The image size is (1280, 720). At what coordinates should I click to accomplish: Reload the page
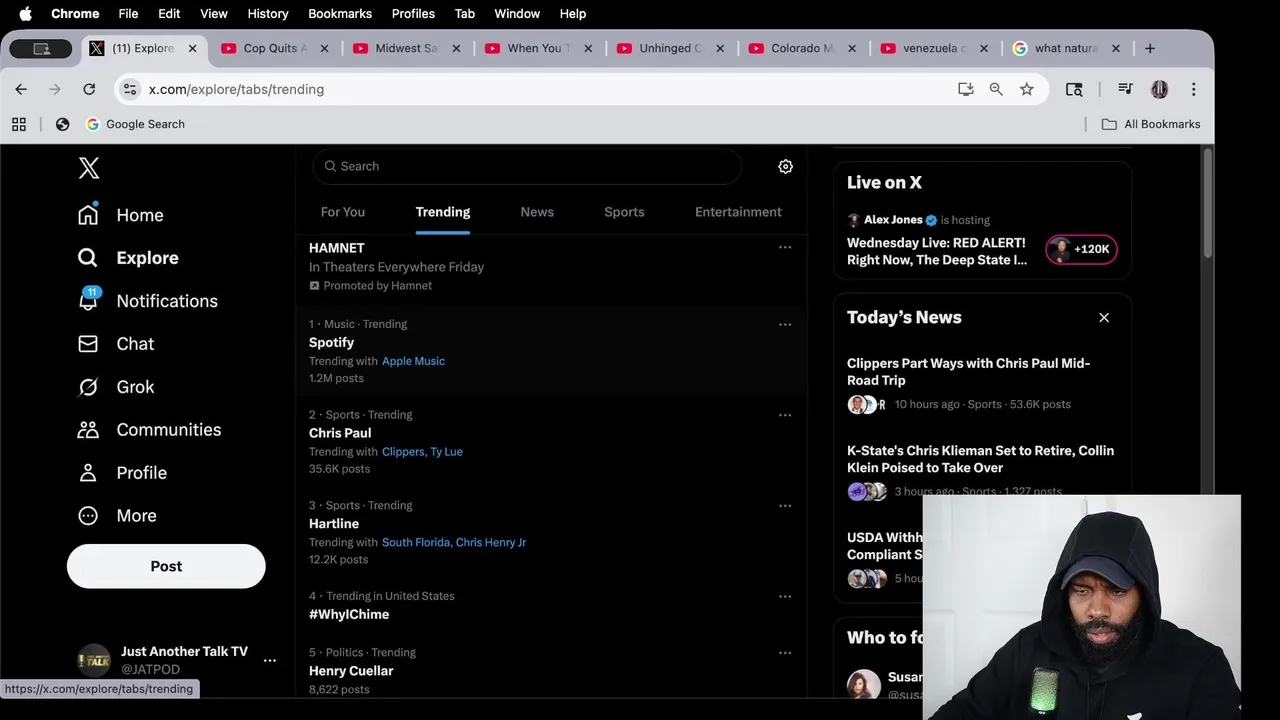89,89
